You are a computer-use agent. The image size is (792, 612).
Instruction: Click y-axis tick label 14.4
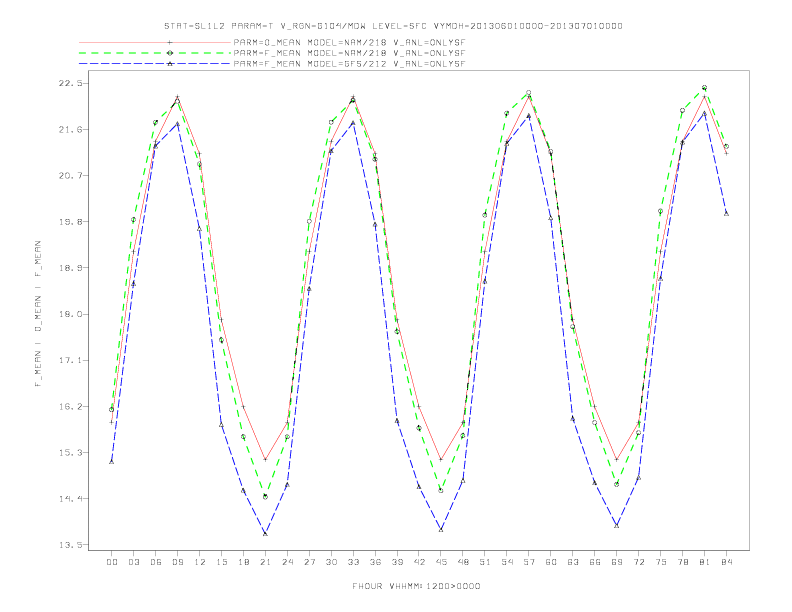pos(70,498)
